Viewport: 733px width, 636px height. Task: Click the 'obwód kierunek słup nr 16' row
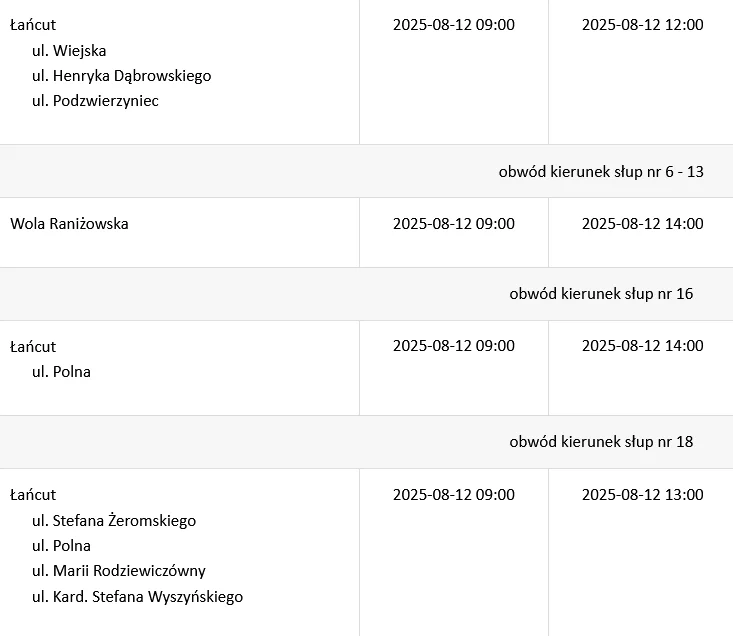point(366,294)
